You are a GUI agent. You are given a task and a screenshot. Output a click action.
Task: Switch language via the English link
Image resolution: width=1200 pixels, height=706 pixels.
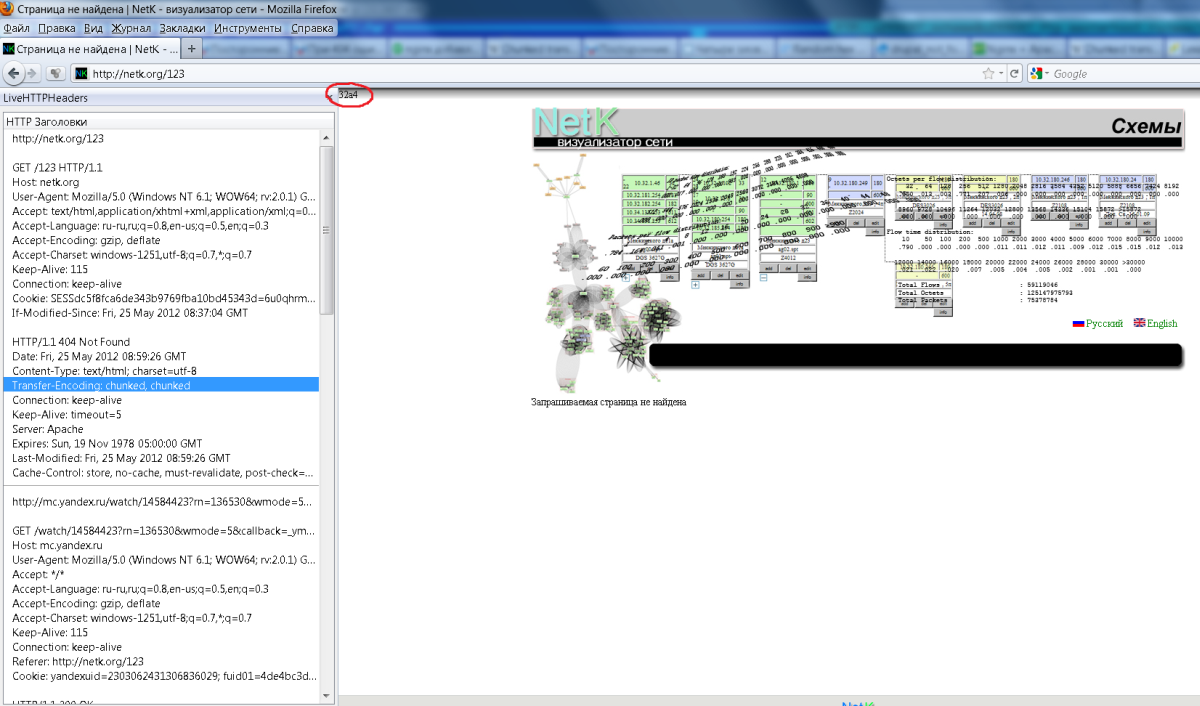[x=1162, y=323]
